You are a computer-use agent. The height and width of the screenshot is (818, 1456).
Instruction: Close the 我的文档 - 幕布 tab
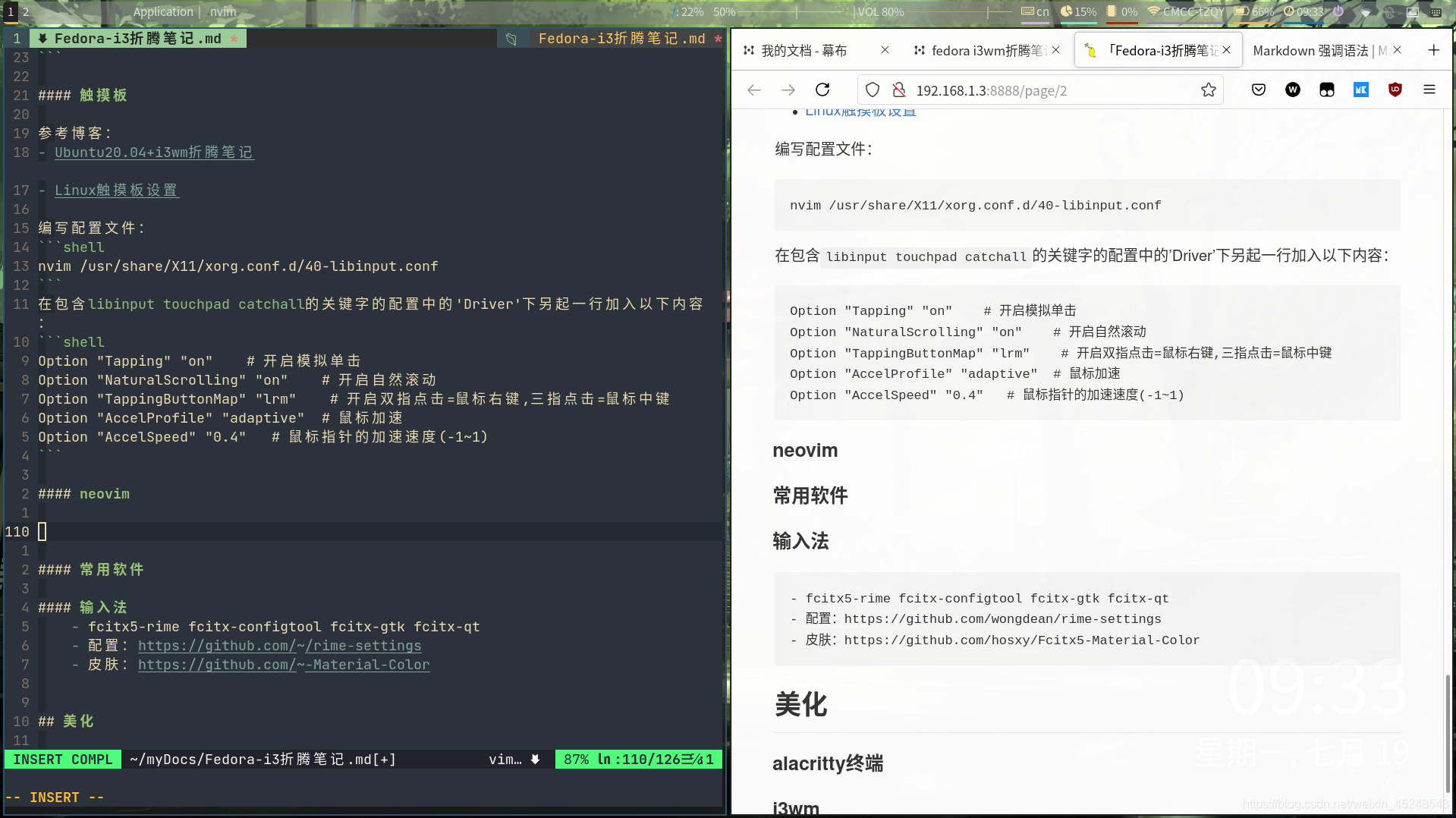[x=885, y=50]
